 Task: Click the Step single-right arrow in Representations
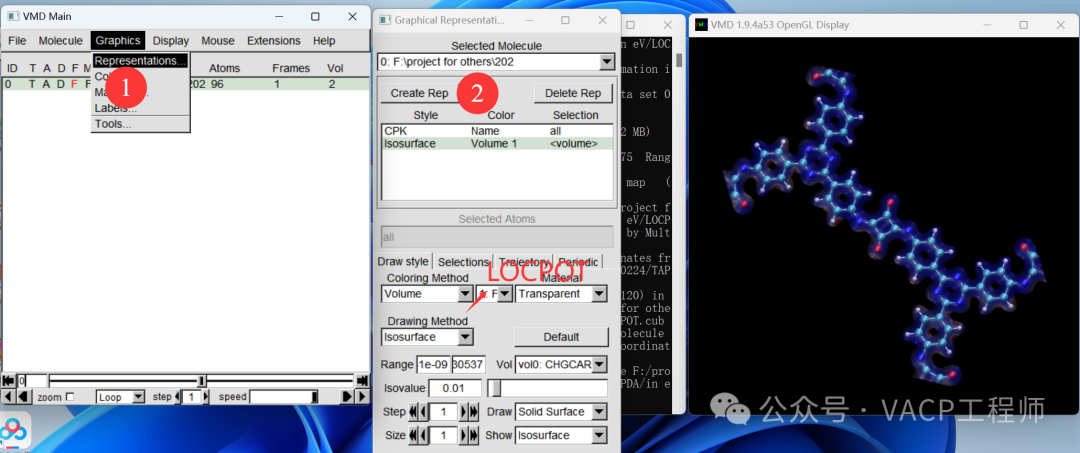coord(464,412)
